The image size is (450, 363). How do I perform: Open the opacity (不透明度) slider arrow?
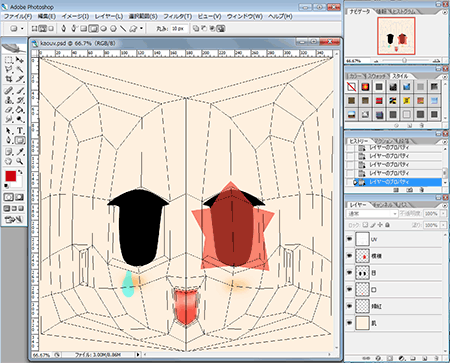443,213
